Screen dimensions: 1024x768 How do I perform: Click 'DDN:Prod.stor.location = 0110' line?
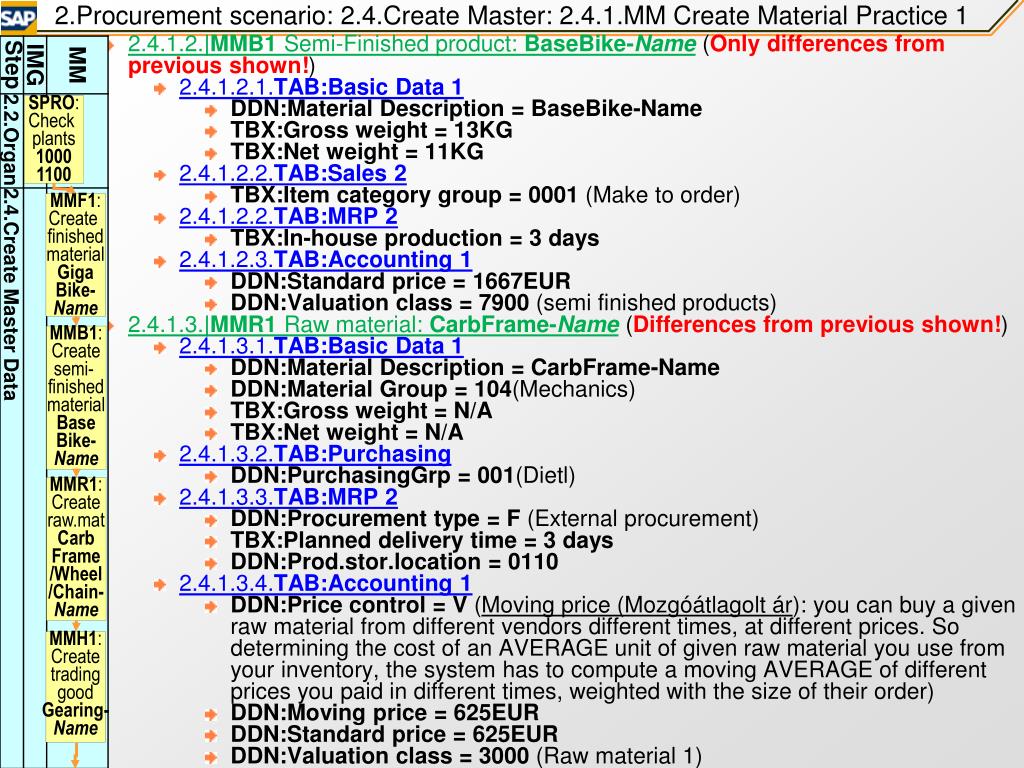click(x=394, y=562)
